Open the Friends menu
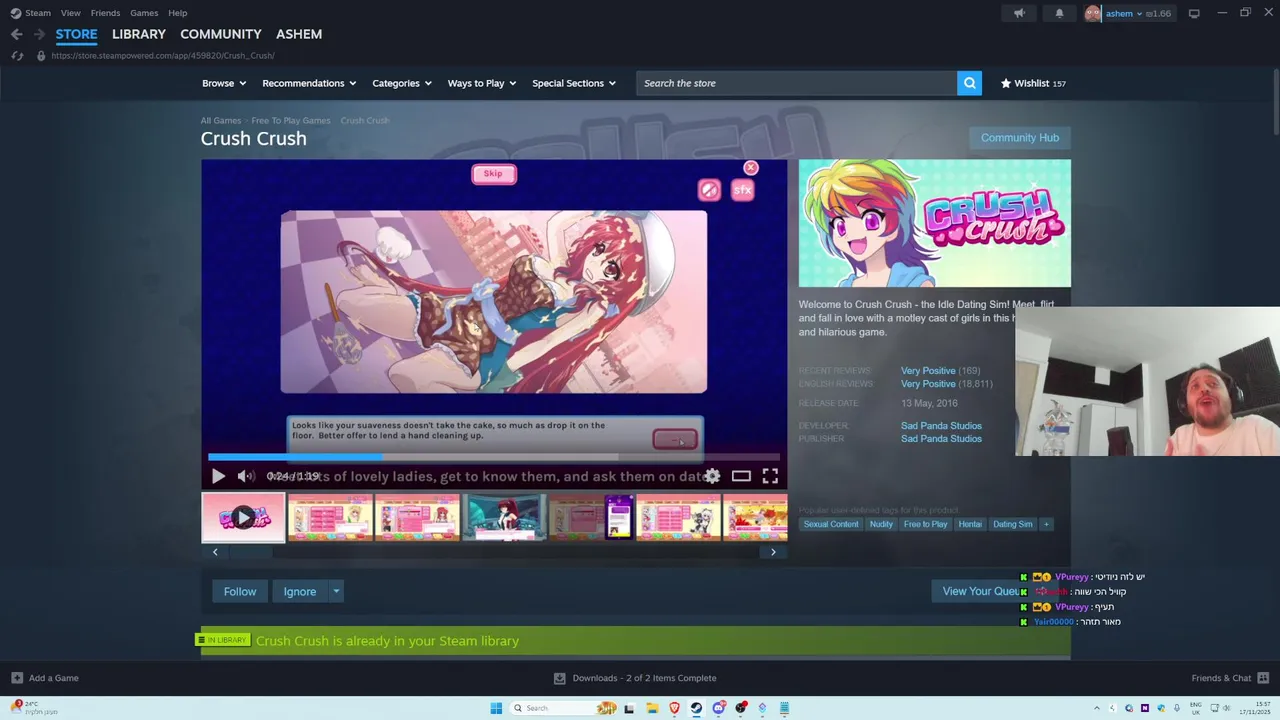 click(105, 13)
